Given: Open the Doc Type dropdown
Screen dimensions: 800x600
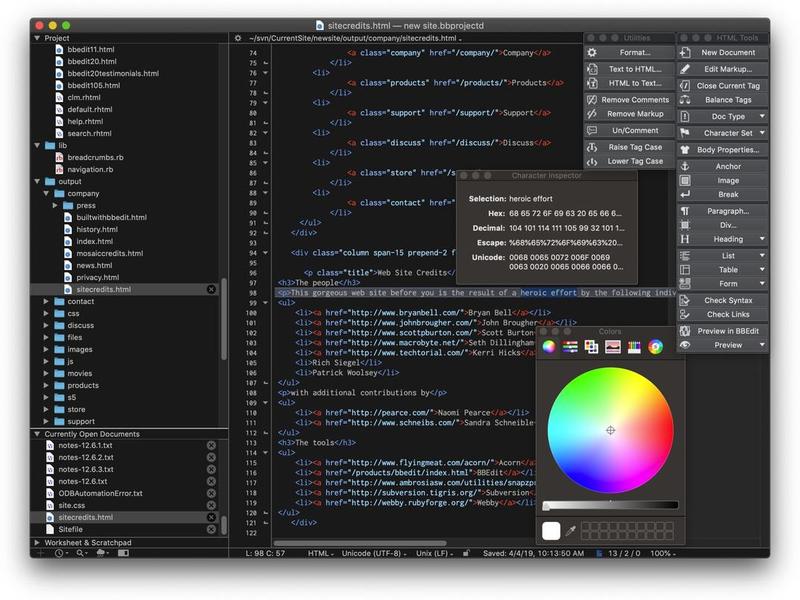Looking at the screenshot, I should click(722, 116).
